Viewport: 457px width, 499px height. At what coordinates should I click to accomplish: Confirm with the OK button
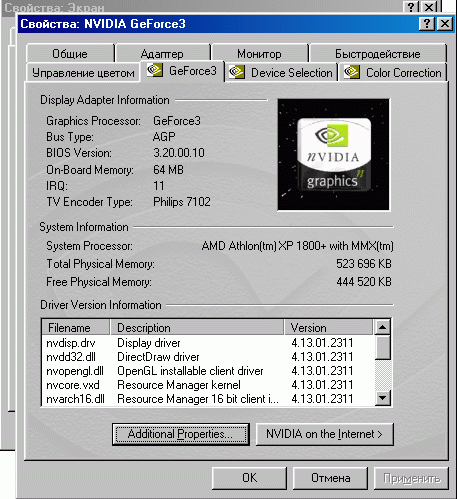point(249,478)
